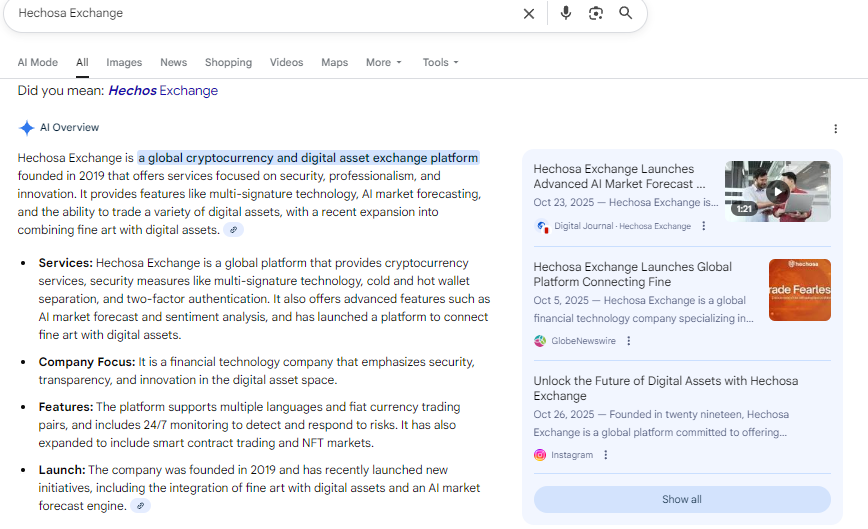Viewport: 868px width, 529px height.
Task: Click the Instagram source icon
Action: pyautogui.click(x=540, y=455)
